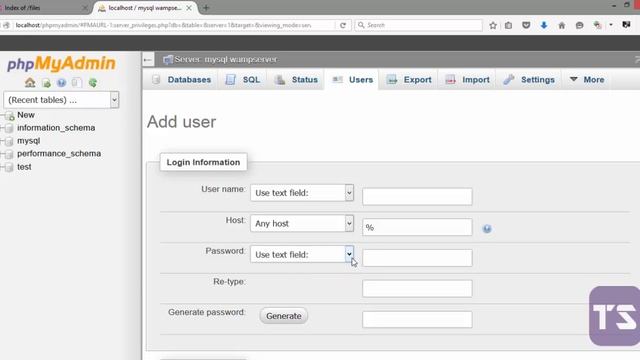Open phpMyAdmin documentation icon in sidebar
640x360 pixels.
tap(61, 83)
